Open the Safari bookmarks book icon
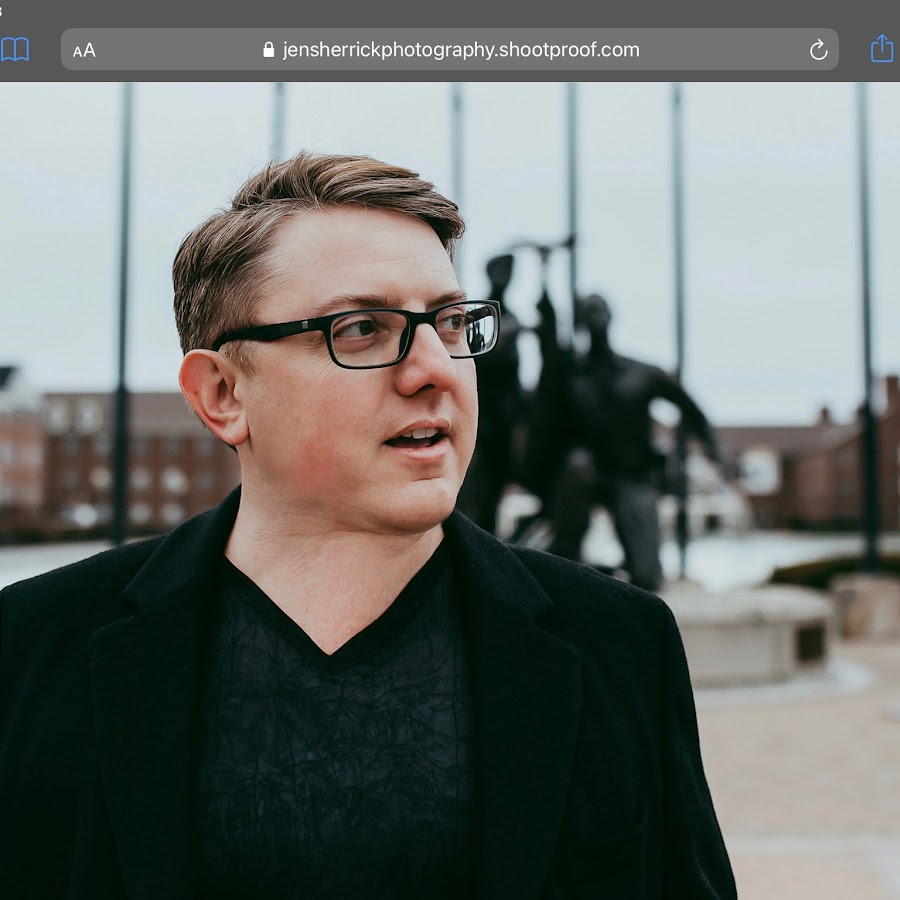The width and height of the screenshot is (900, 900). (14, 50)
